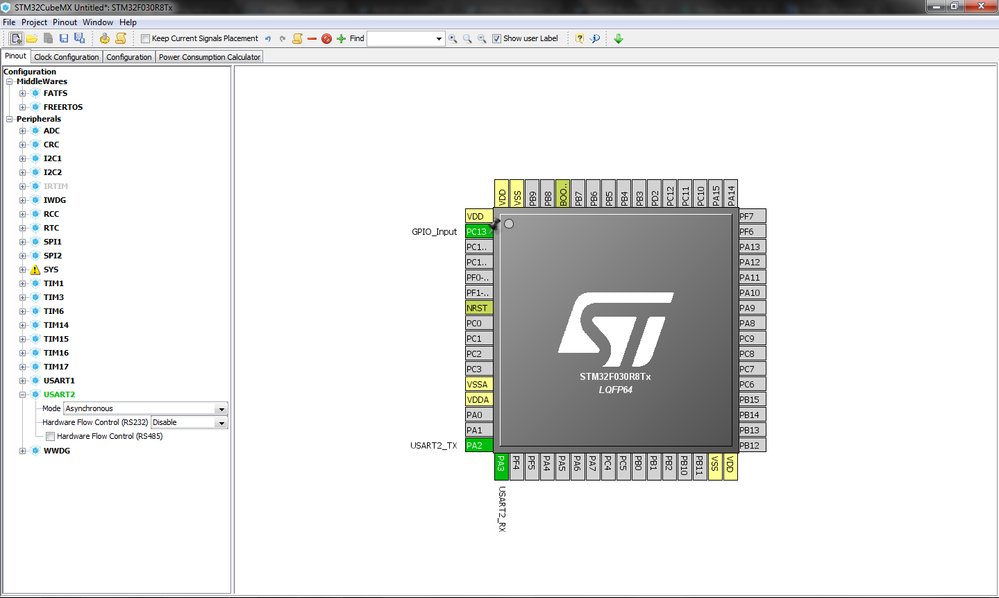Expand the FREERTOS middleware node
This screenshot has width=999, height=598.
pos(22,107)
